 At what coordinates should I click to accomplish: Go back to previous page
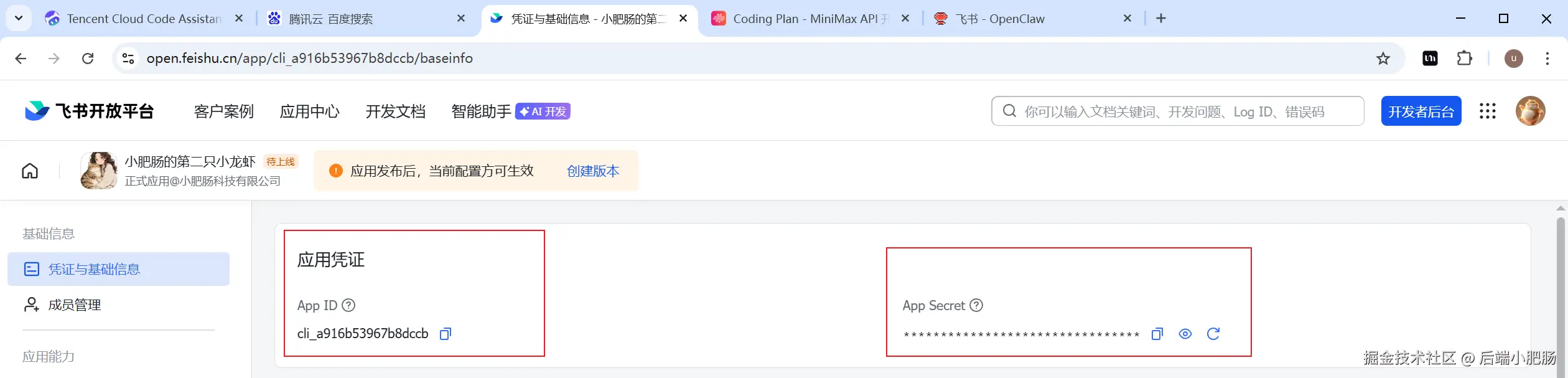[x=21, y=59]
